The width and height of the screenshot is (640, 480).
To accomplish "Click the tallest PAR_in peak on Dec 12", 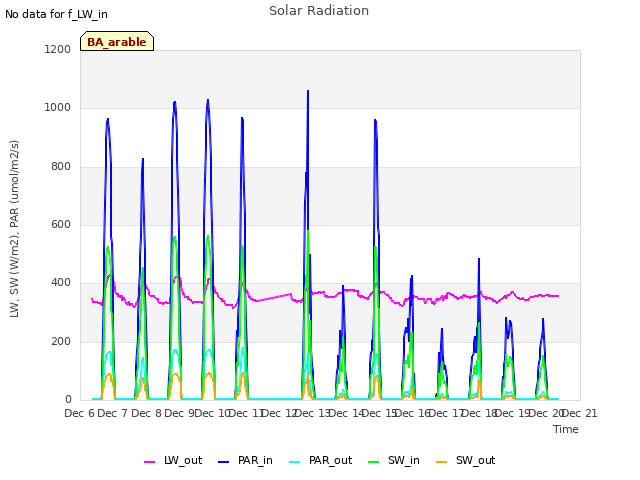I will (x=308, y=91).
